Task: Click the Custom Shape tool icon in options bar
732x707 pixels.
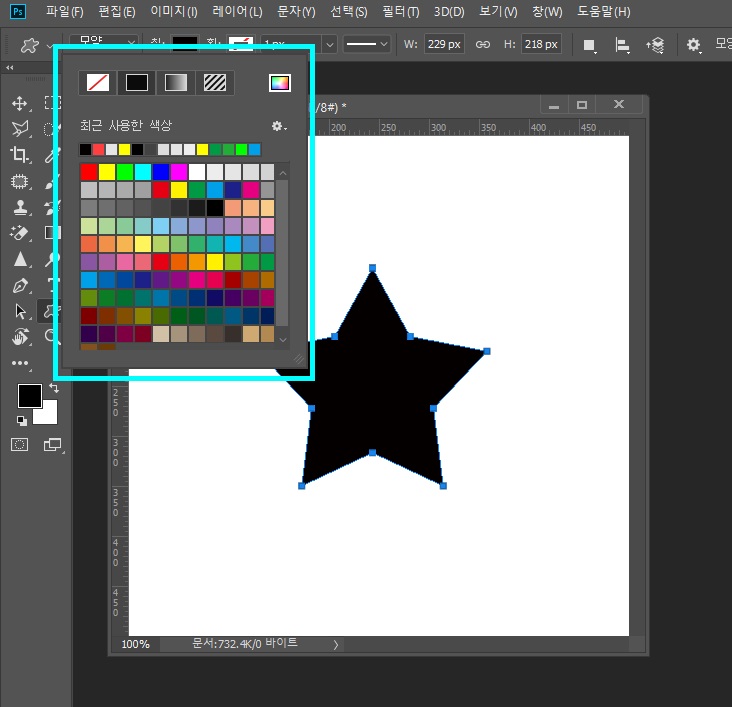Action: (x=29, y=45)
